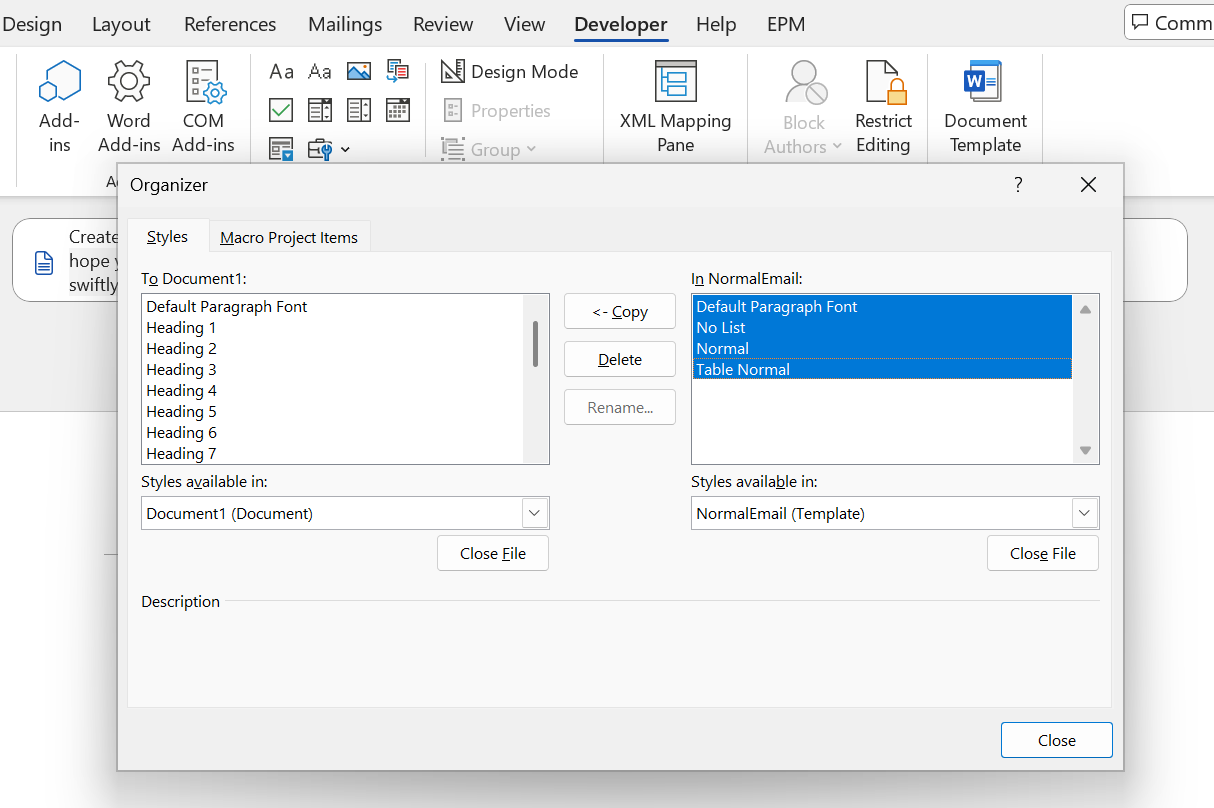Screen dimensions: 1214x808
Task: Open the XML Mapping Pane
Action: (x=676, y=107)
